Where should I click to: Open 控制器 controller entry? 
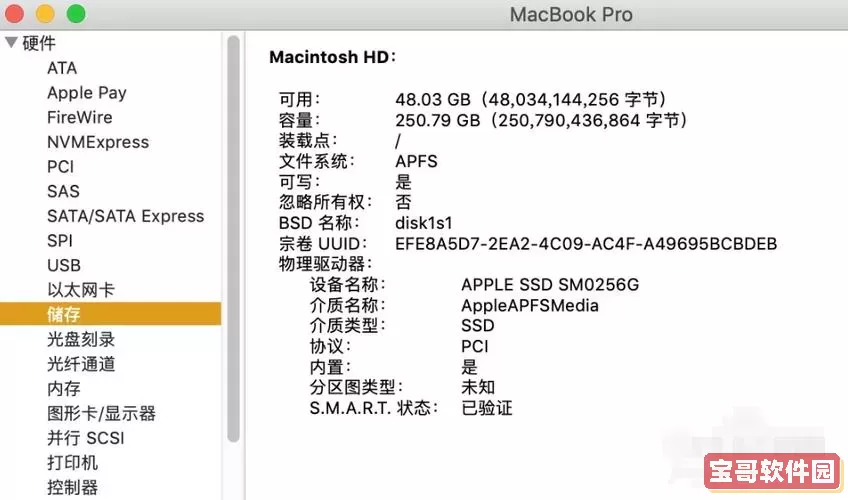72,488
